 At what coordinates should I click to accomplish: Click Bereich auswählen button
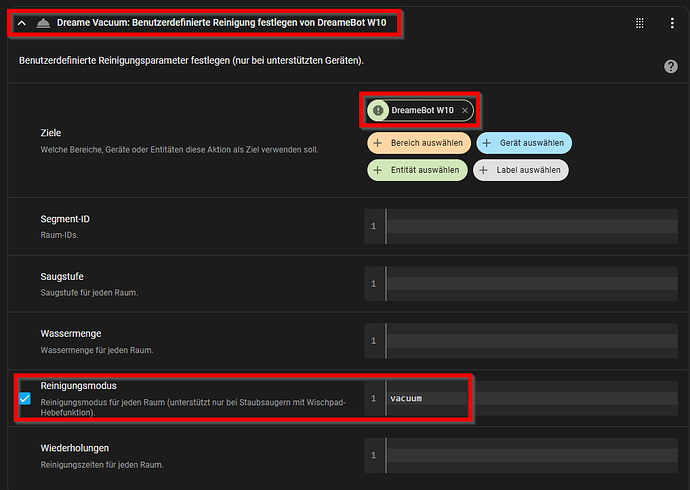(419, 143)
